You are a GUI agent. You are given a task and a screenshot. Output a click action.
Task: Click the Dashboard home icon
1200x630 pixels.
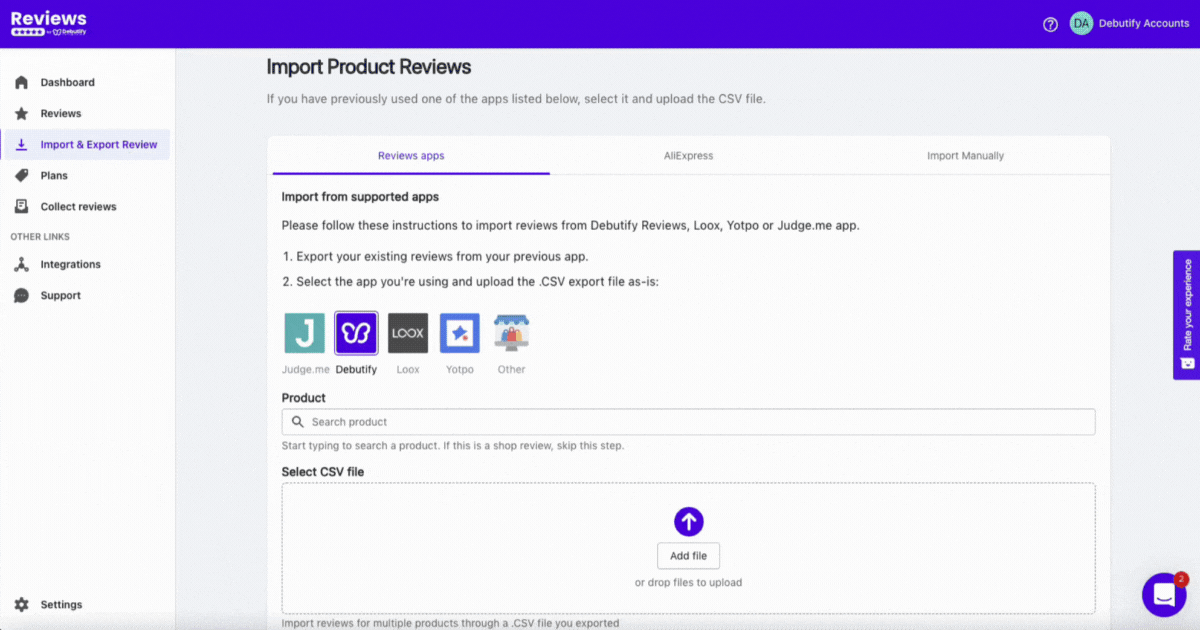click(21, 82)
